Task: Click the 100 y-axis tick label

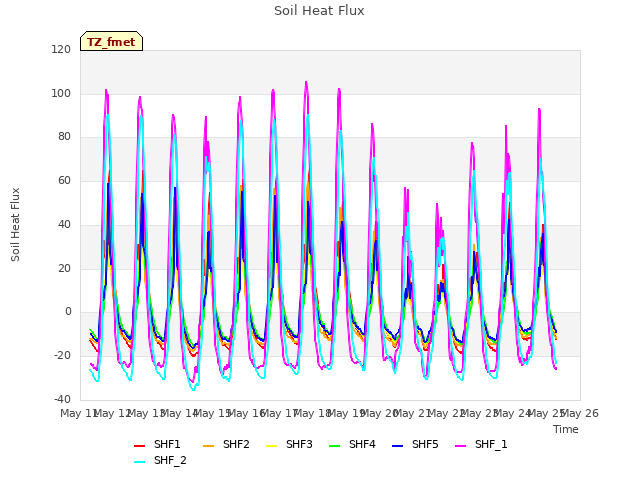Action: click(x=61, y=93)
